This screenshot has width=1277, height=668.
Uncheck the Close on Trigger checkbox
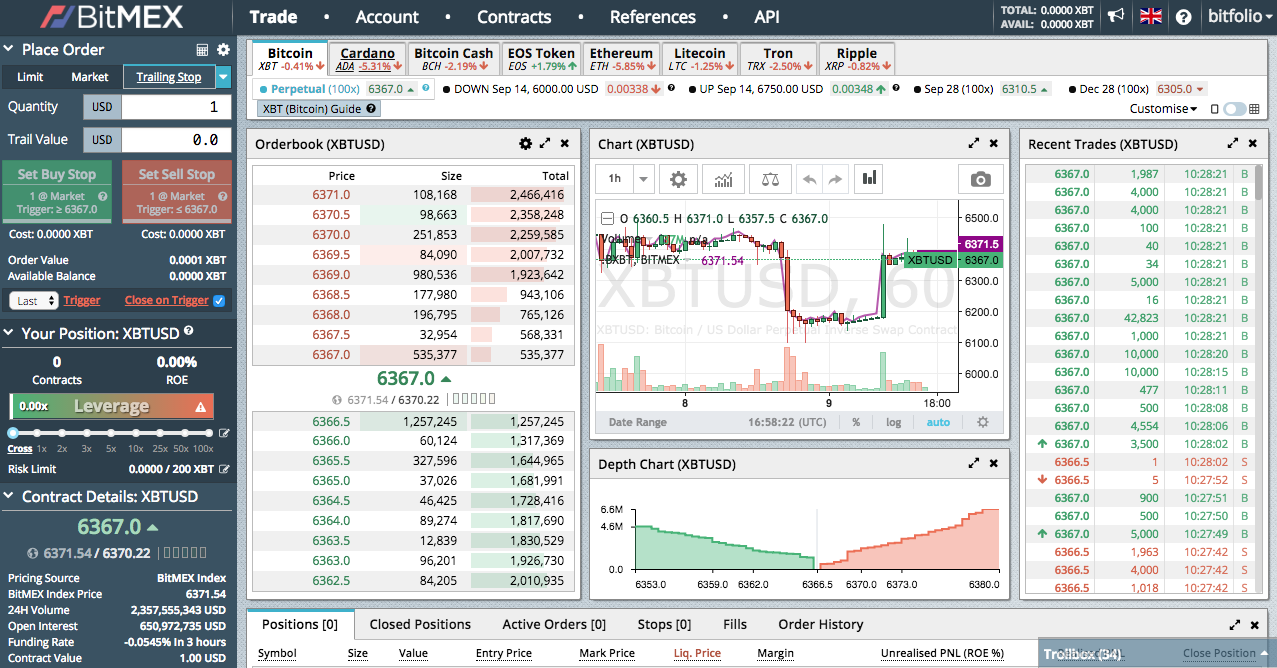[219, 300]
